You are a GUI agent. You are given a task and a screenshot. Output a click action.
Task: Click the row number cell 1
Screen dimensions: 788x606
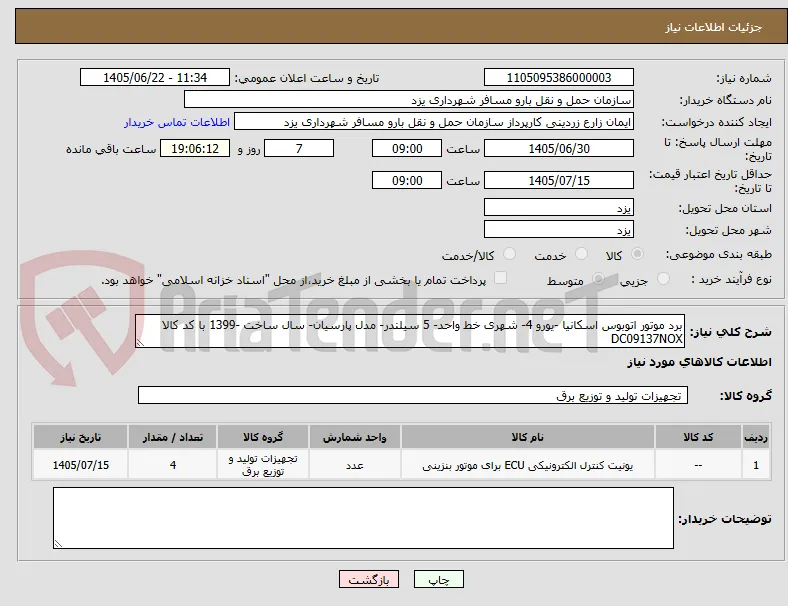coord(756,465)
